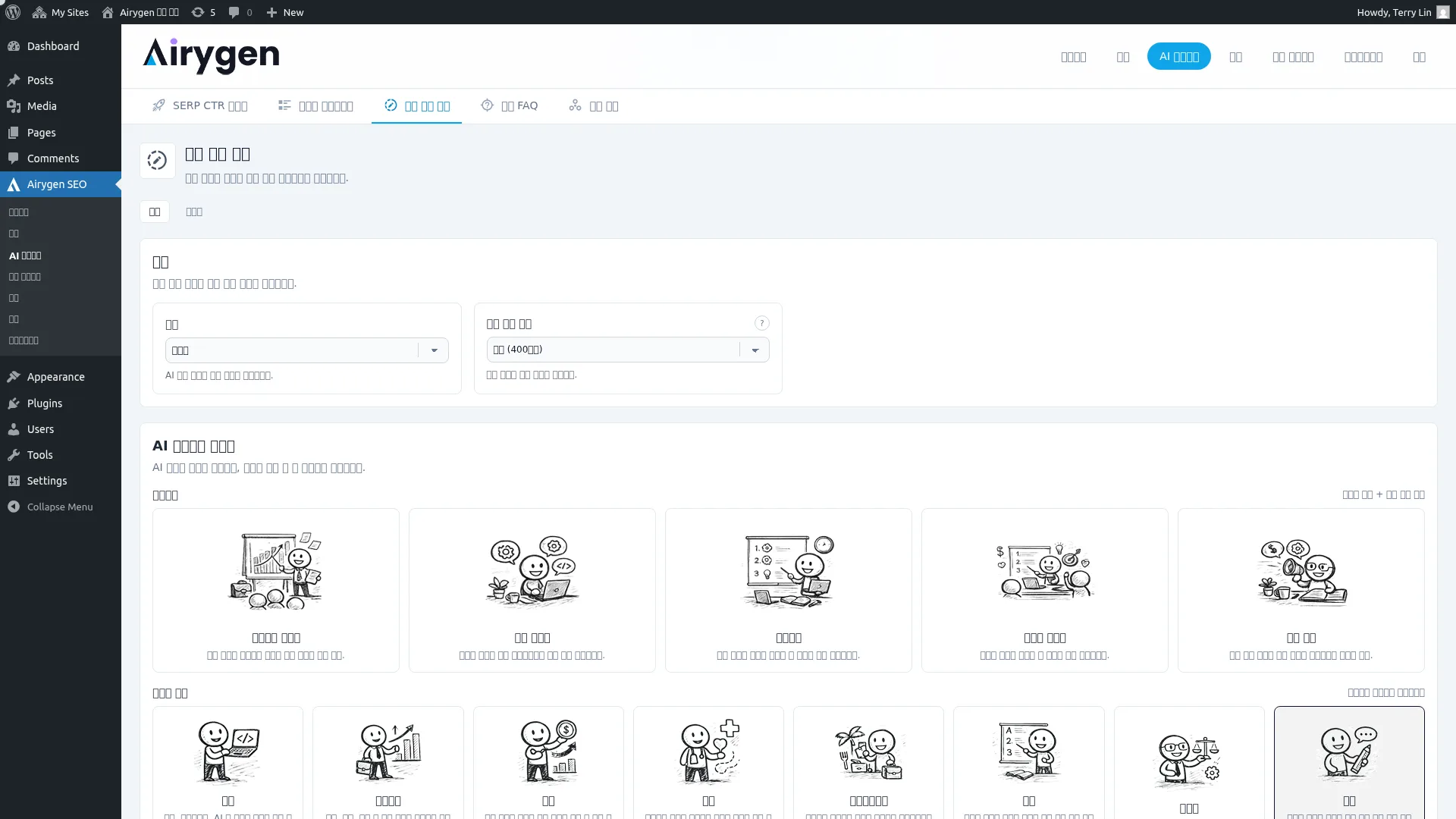Click the Airygen logo in the header
The height and width of the screenshot is (819, 1456).
211,56
